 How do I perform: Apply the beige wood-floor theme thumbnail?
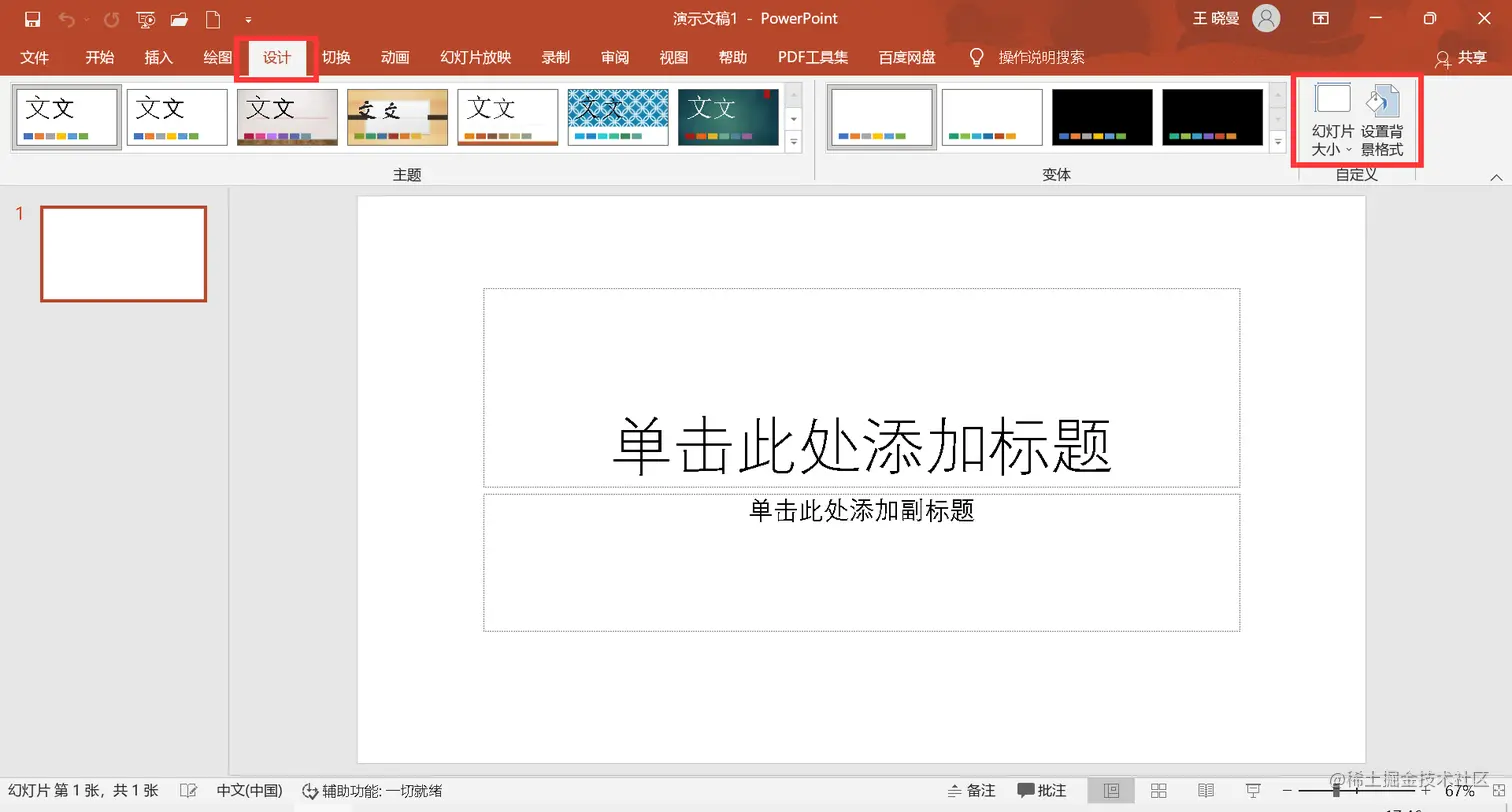pyautogui.click(x=287, y=117)
